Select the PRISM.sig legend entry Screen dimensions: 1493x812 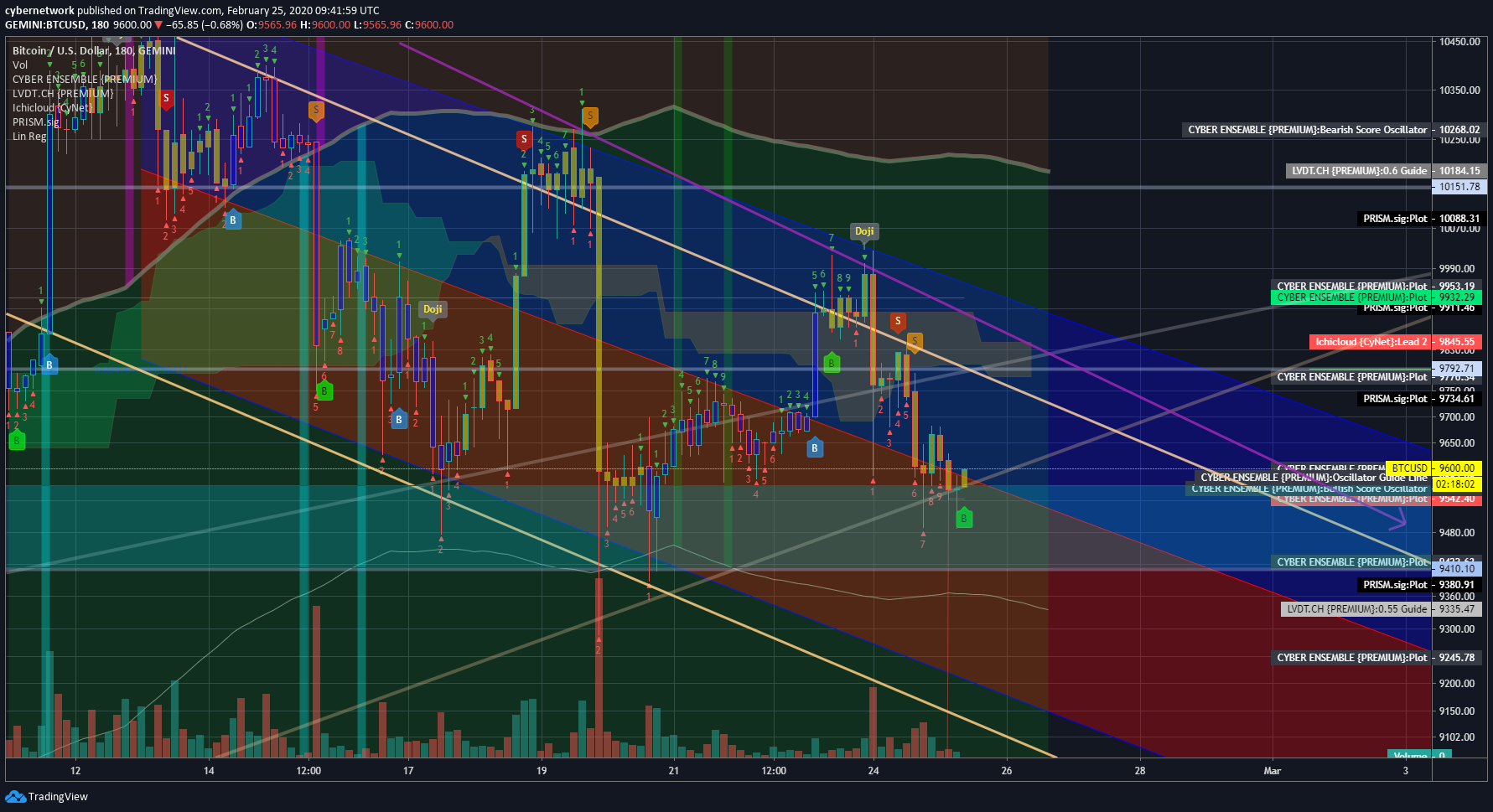[36, 122]
